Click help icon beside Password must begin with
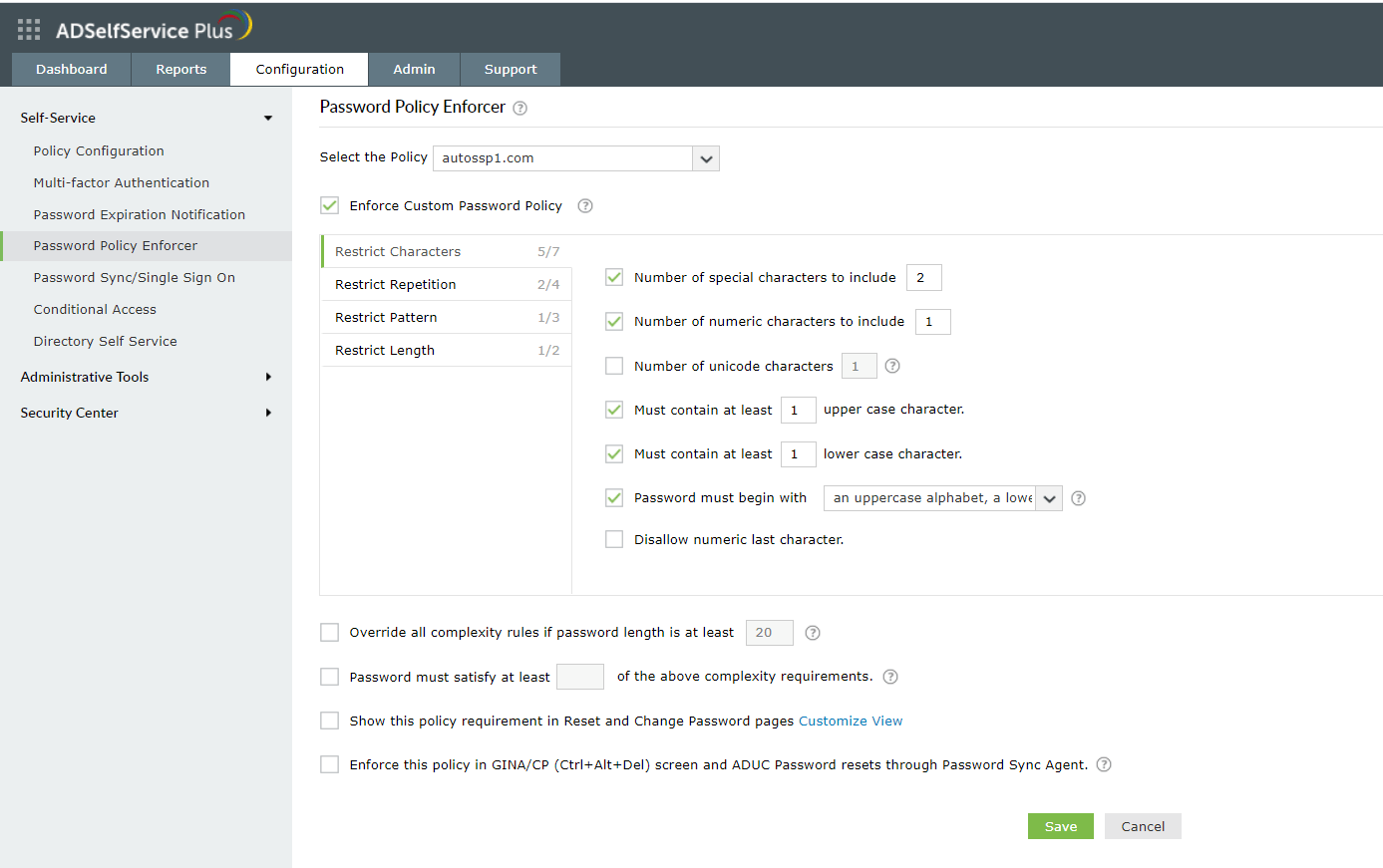 (x=1078, y=498)
